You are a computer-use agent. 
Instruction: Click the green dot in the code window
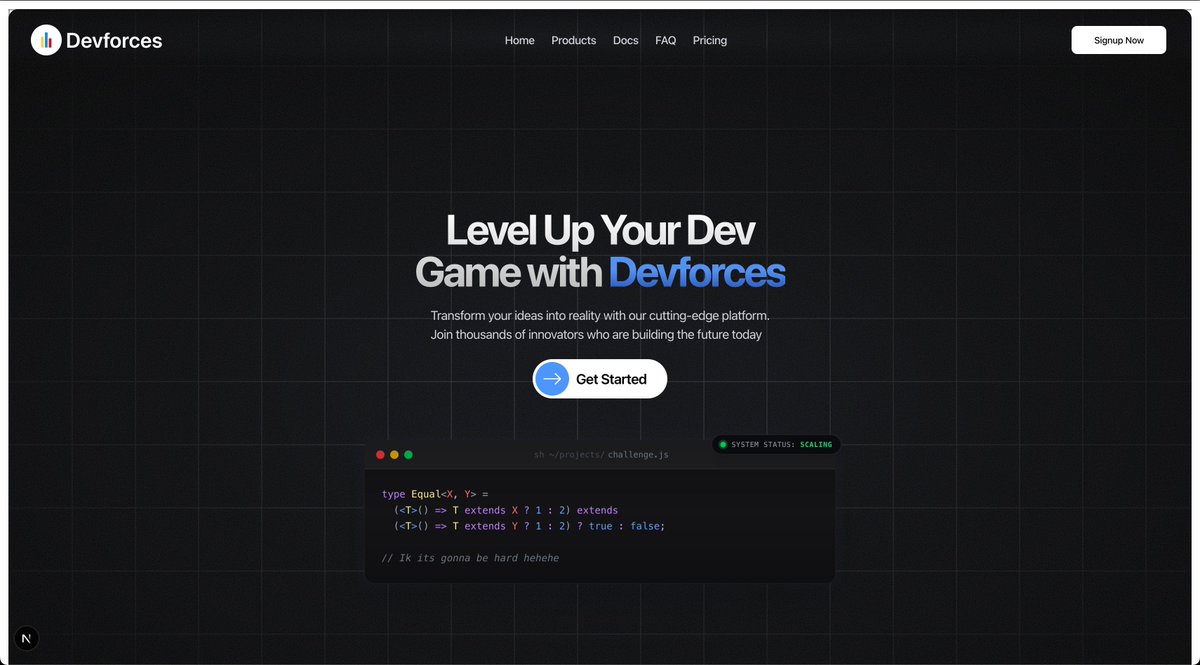[x=408, y=455]
